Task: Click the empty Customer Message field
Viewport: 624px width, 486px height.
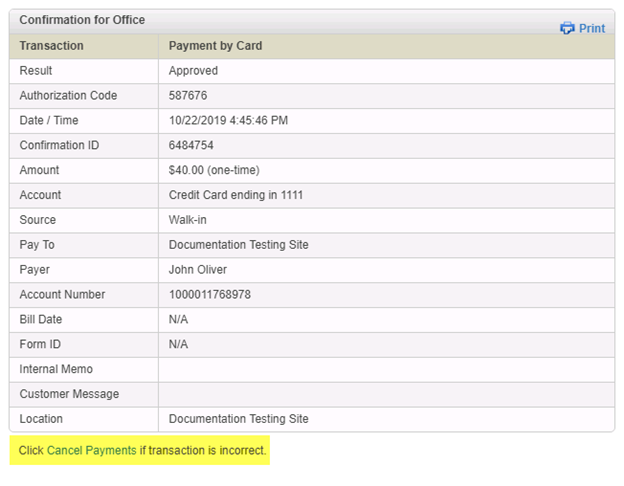Action: pyautogui.click(x=385, y=394)
